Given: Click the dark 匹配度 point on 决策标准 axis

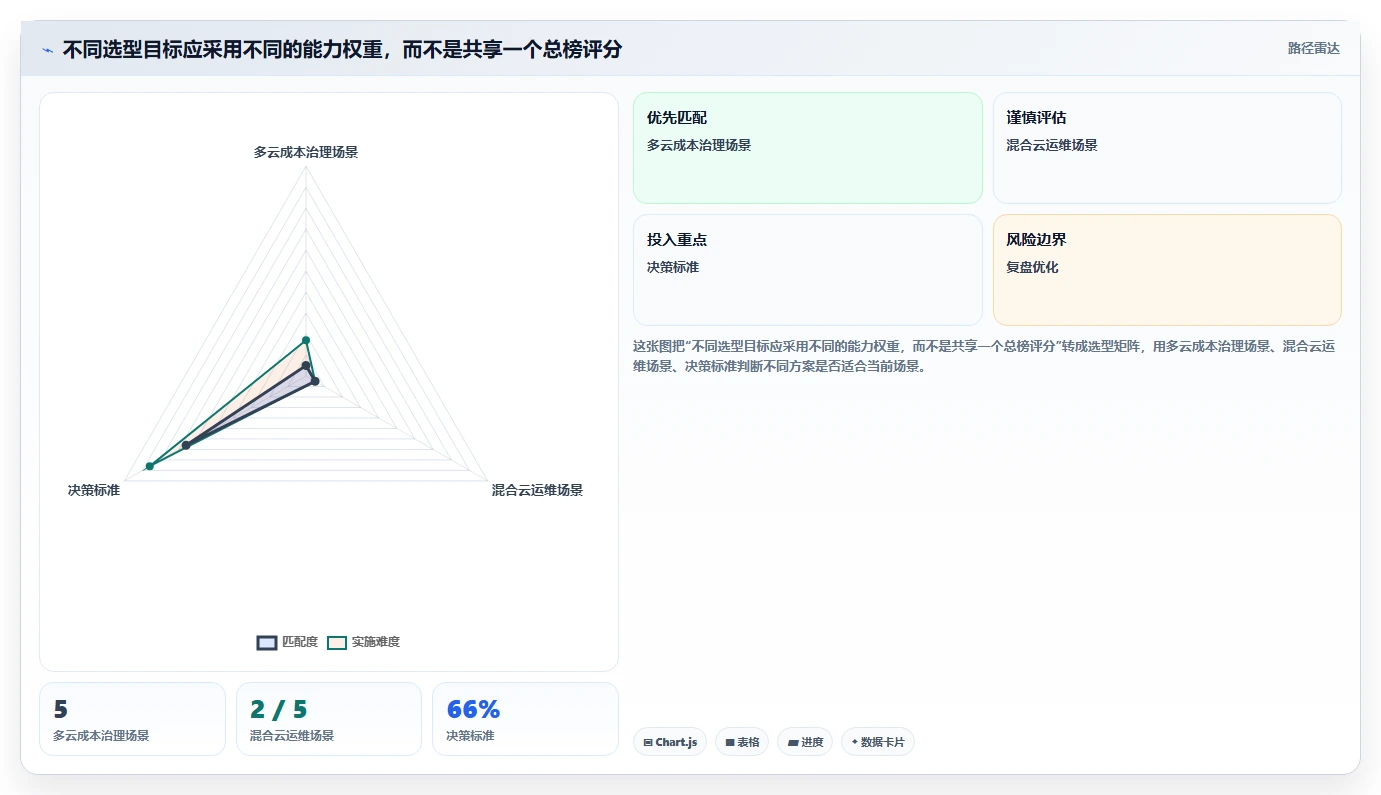Looking at the screenshot, I should (186, 445).
